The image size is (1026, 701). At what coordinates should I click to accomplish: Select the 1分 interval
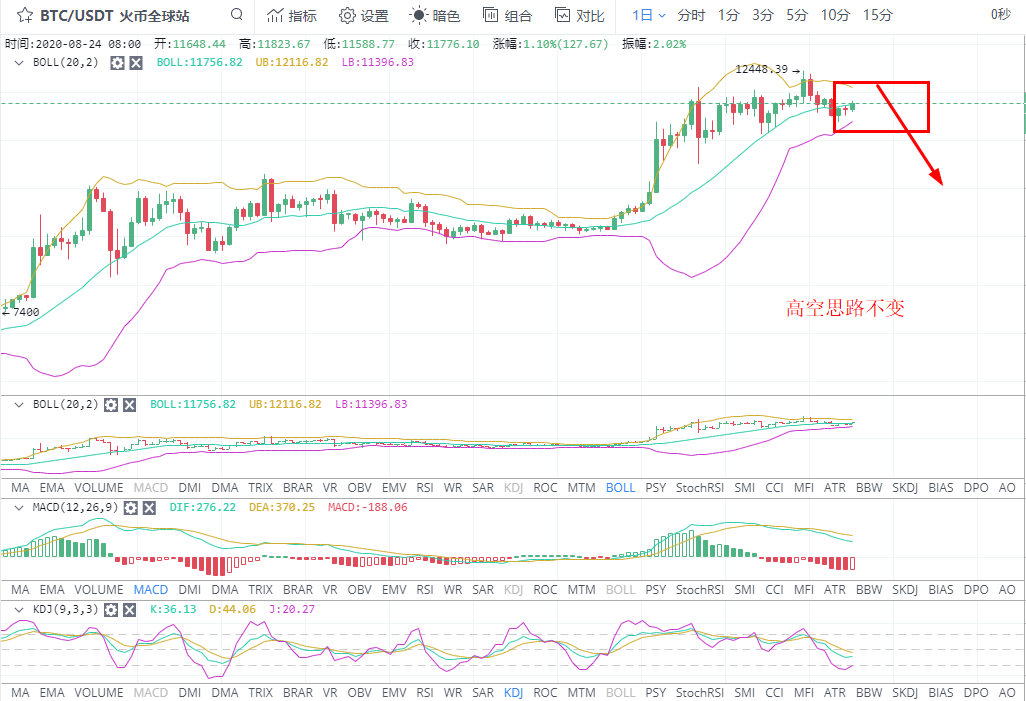pos(728,15)
